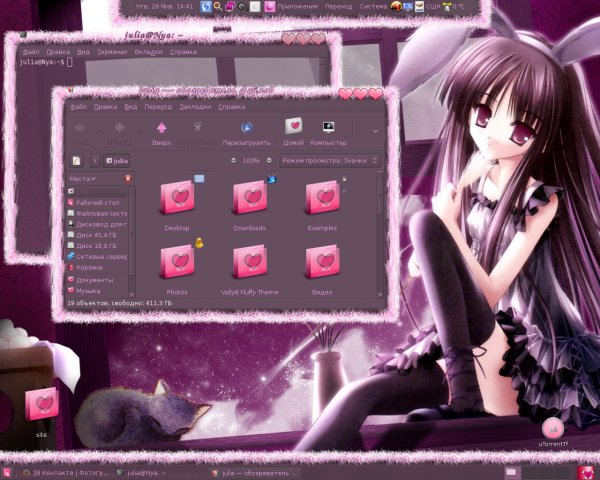Click the 100% zoom level label
The height and width of the screenshot is (480, 600).
click(251, 161)
